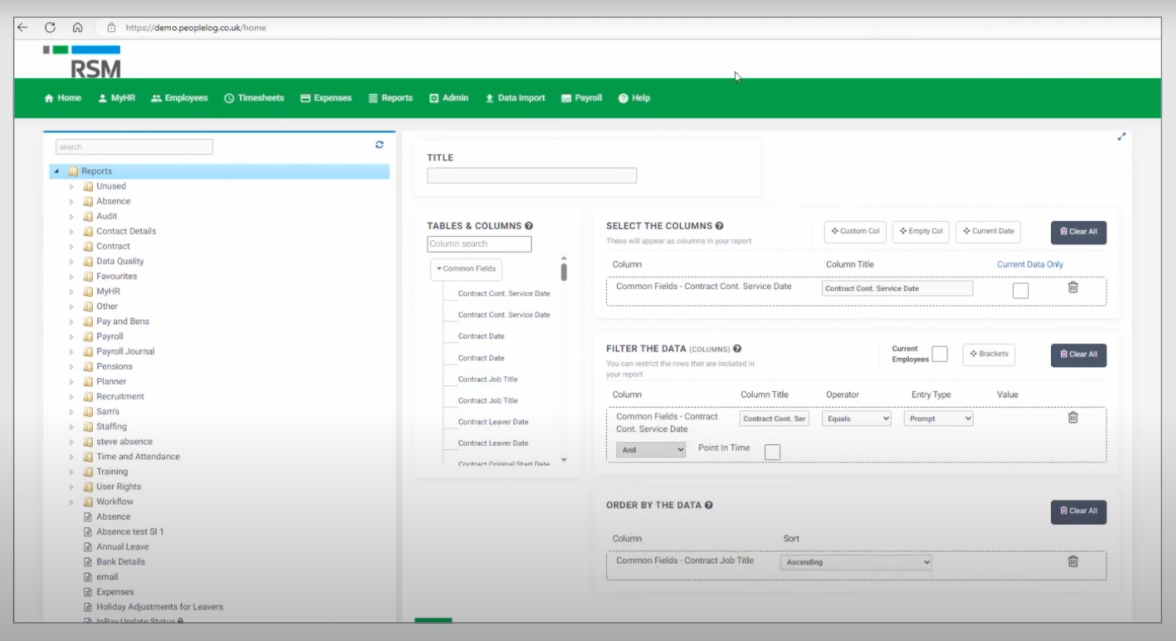This screenshot has height=641, width=1176.
Task: Click the Tables & Columns list scrollbar
Action: coord(563,271)
